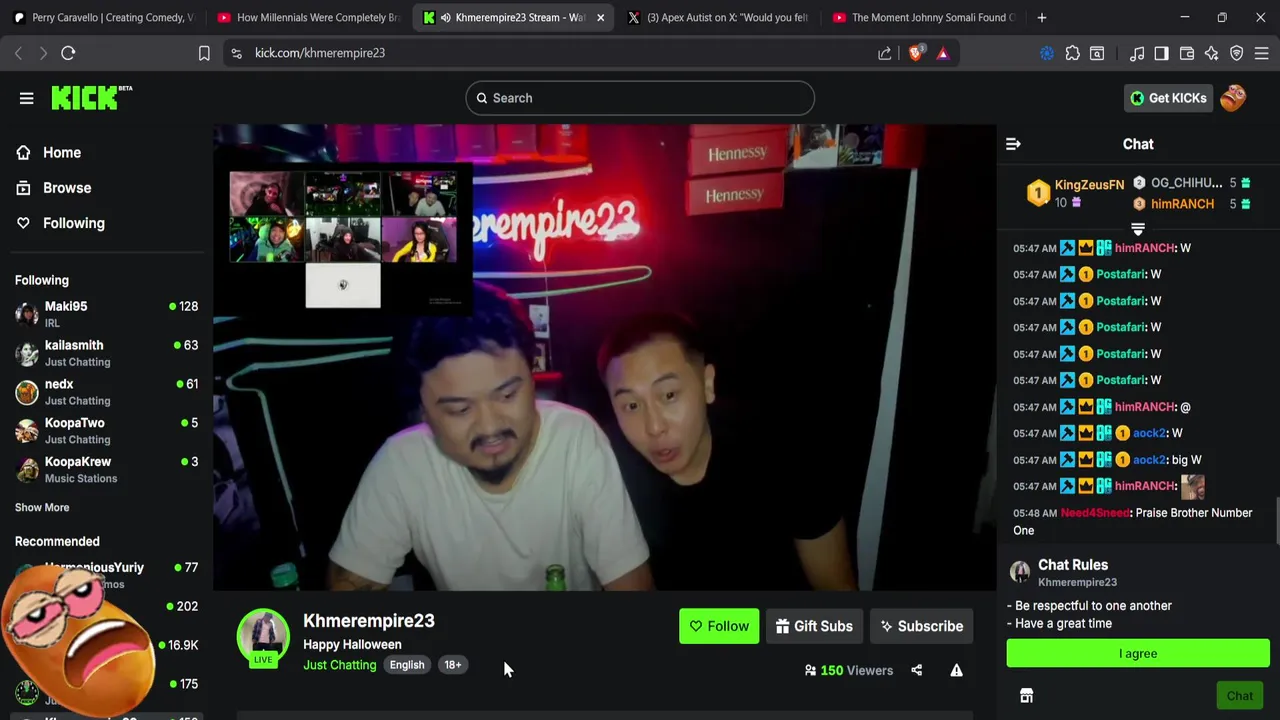Click the share icon next to Viewers
This screenshot has width=1280, height=720.
tap(916, 670)
